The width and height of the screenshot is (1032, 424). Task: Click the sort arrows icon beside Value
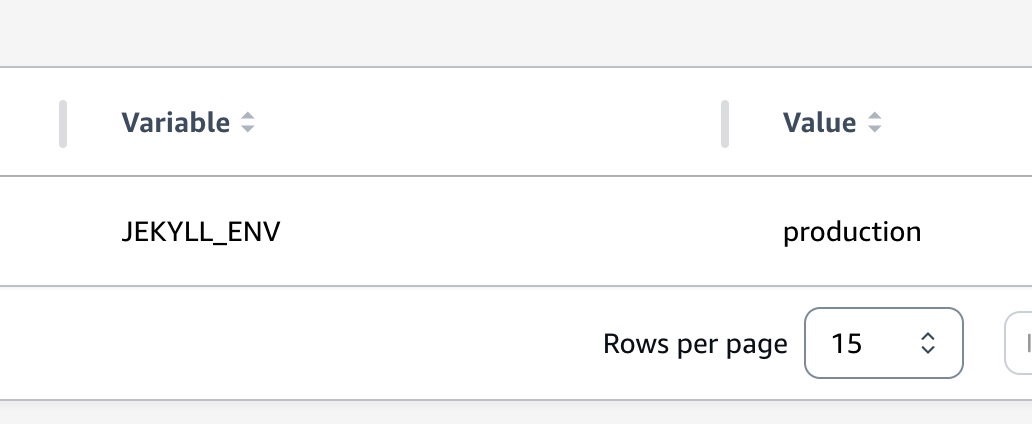(x=874, y=122)
